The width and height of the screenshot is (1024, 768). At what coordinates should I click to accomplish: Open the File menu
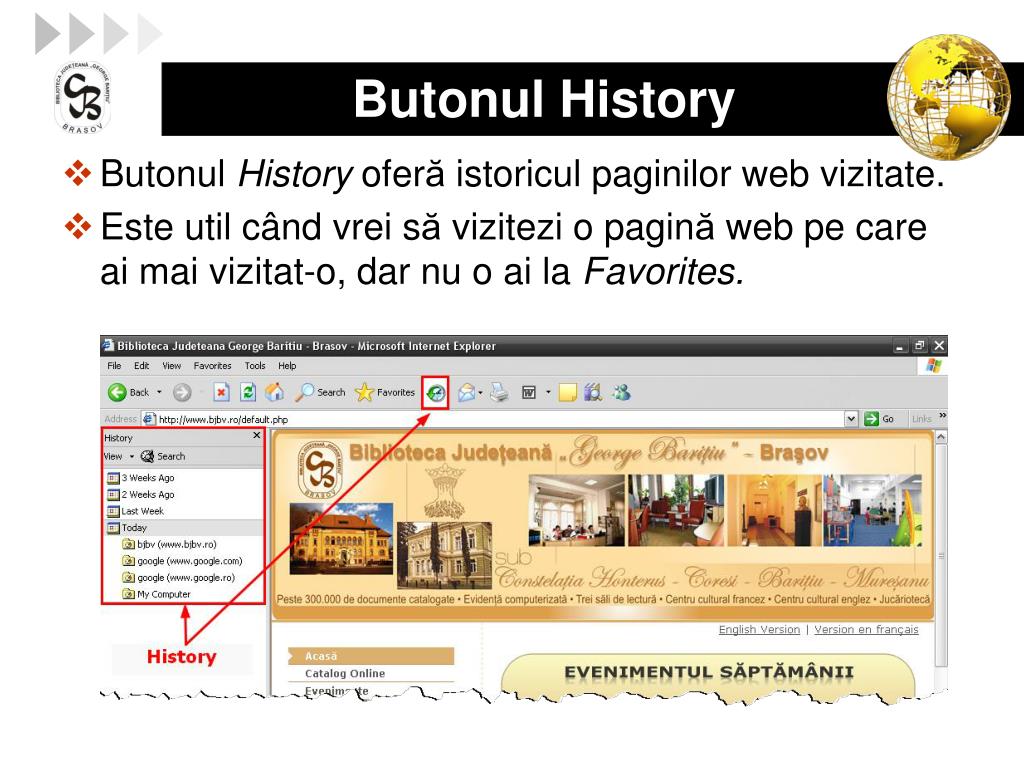click(114, 366)
